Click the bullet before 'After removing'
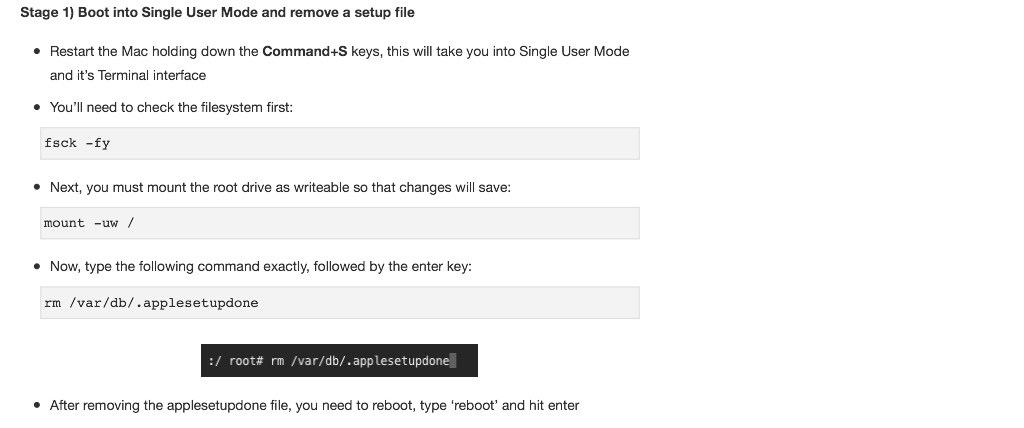Image resolution: width=1024 pixels, height=428 pixels. click(x=37, y=405)
